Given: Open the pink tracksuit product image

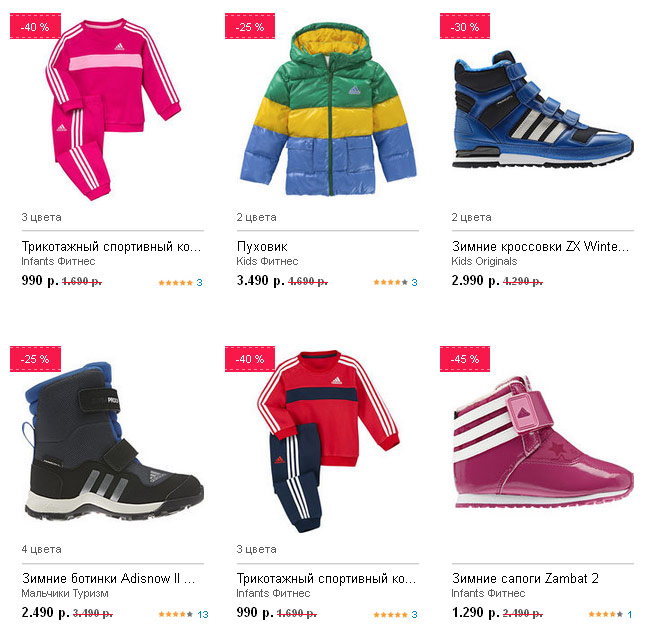Looking at the screenshot, I should pyautogui.click(x=113, y=109).
